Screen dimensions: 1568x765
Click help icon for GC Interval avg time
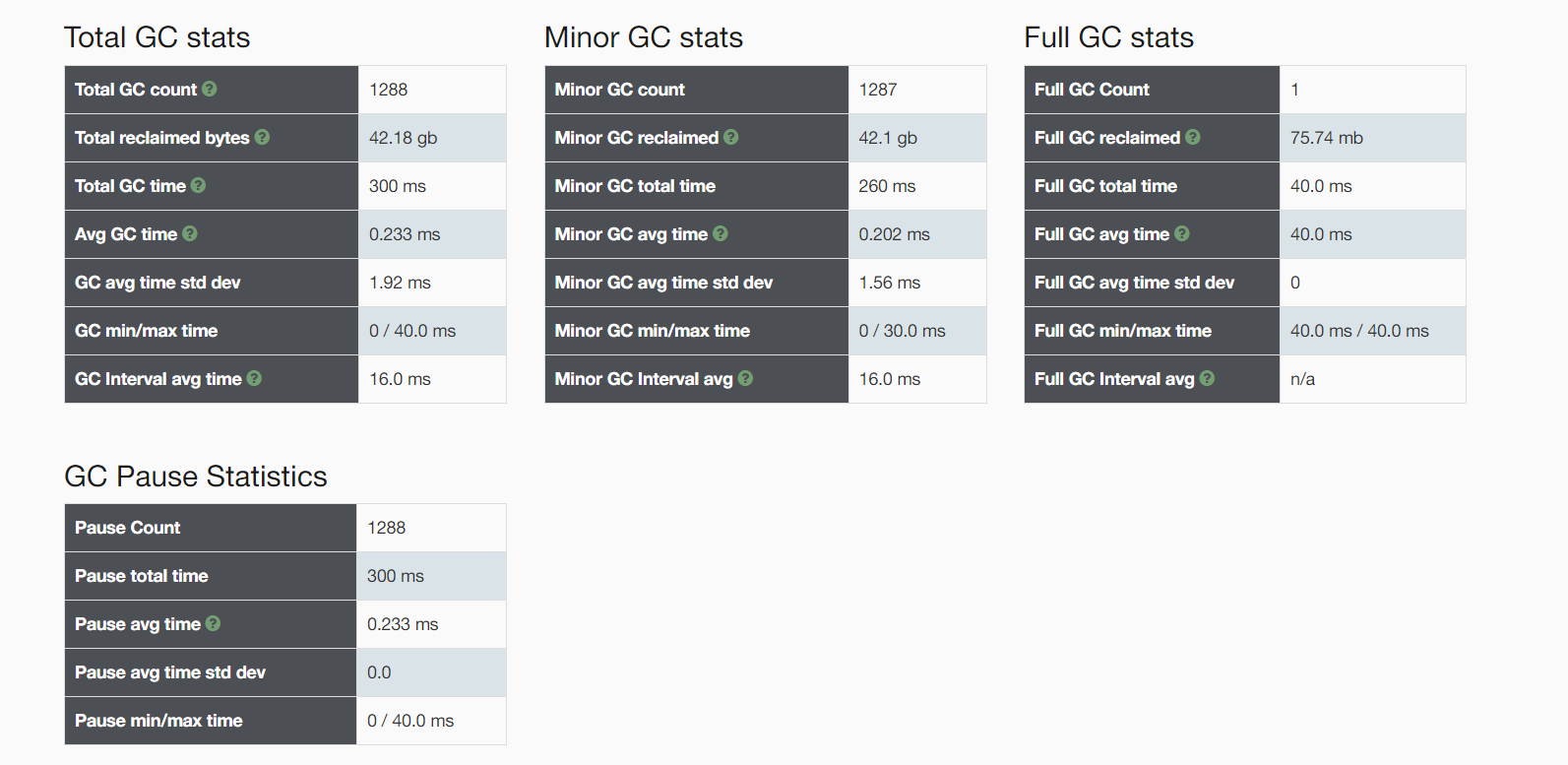pos(254,378)
